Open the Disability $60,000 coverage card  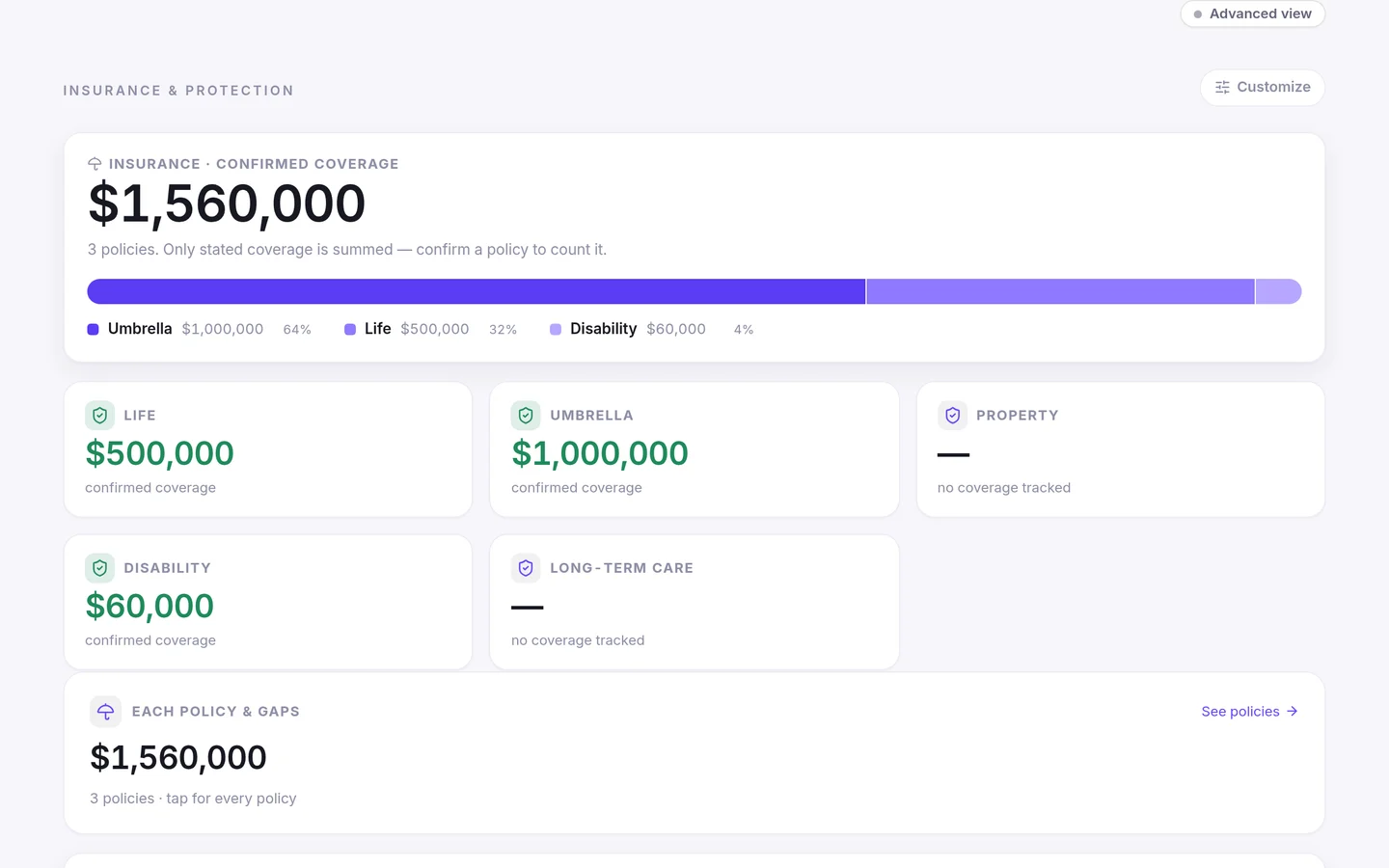[268, 602]
